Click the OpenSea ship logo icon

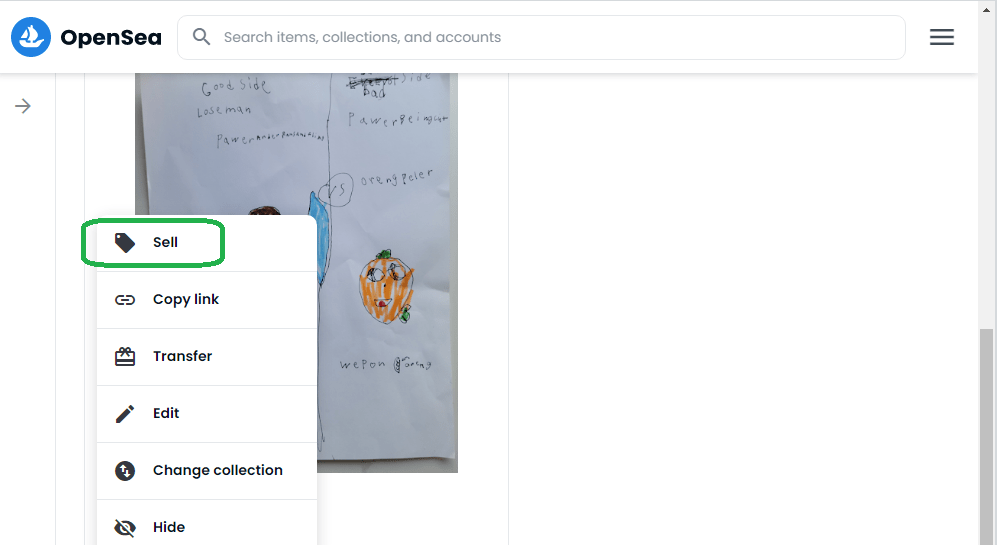coord(31,37)
